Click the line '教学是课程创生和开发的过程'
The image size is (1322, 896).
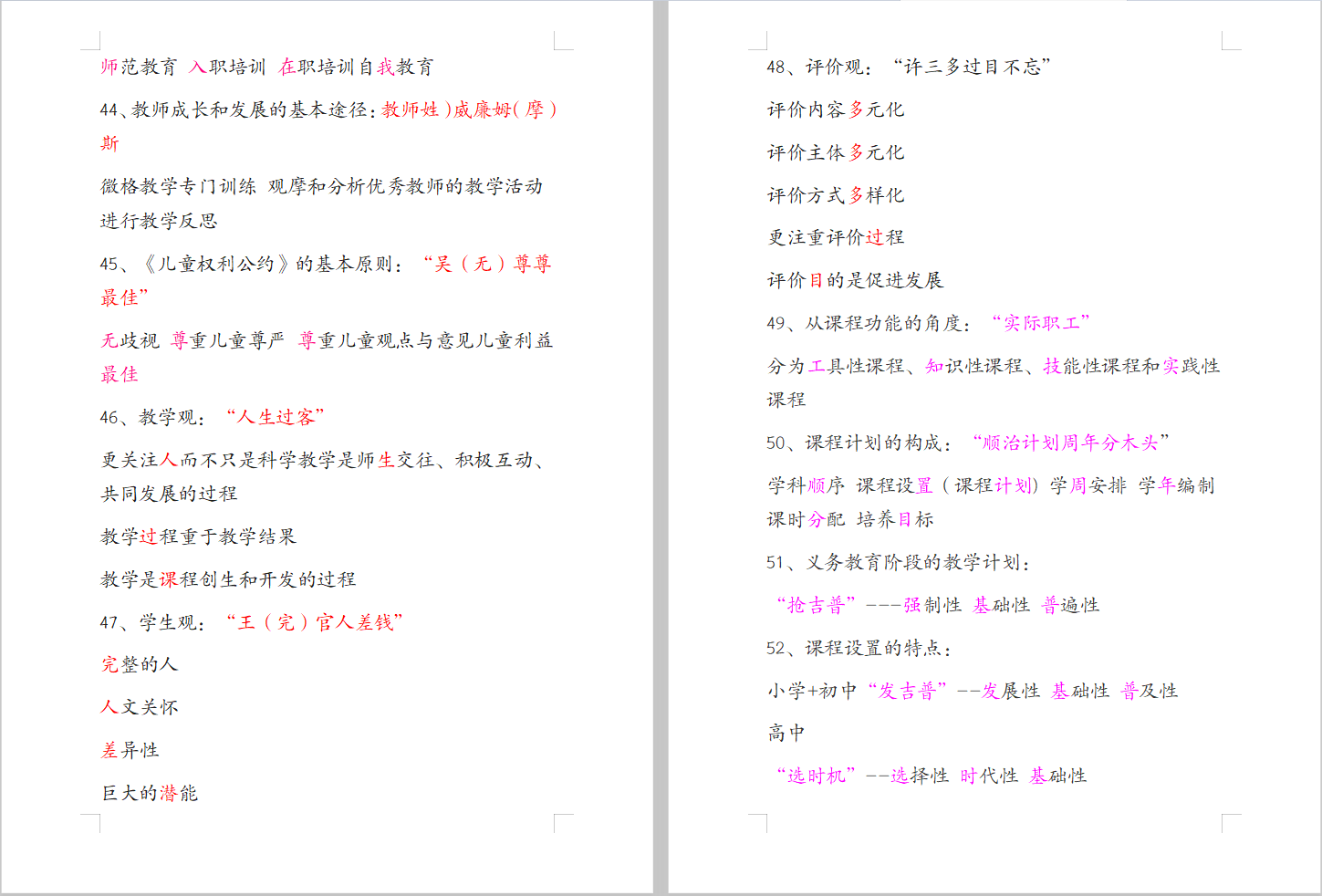(228, 579)
